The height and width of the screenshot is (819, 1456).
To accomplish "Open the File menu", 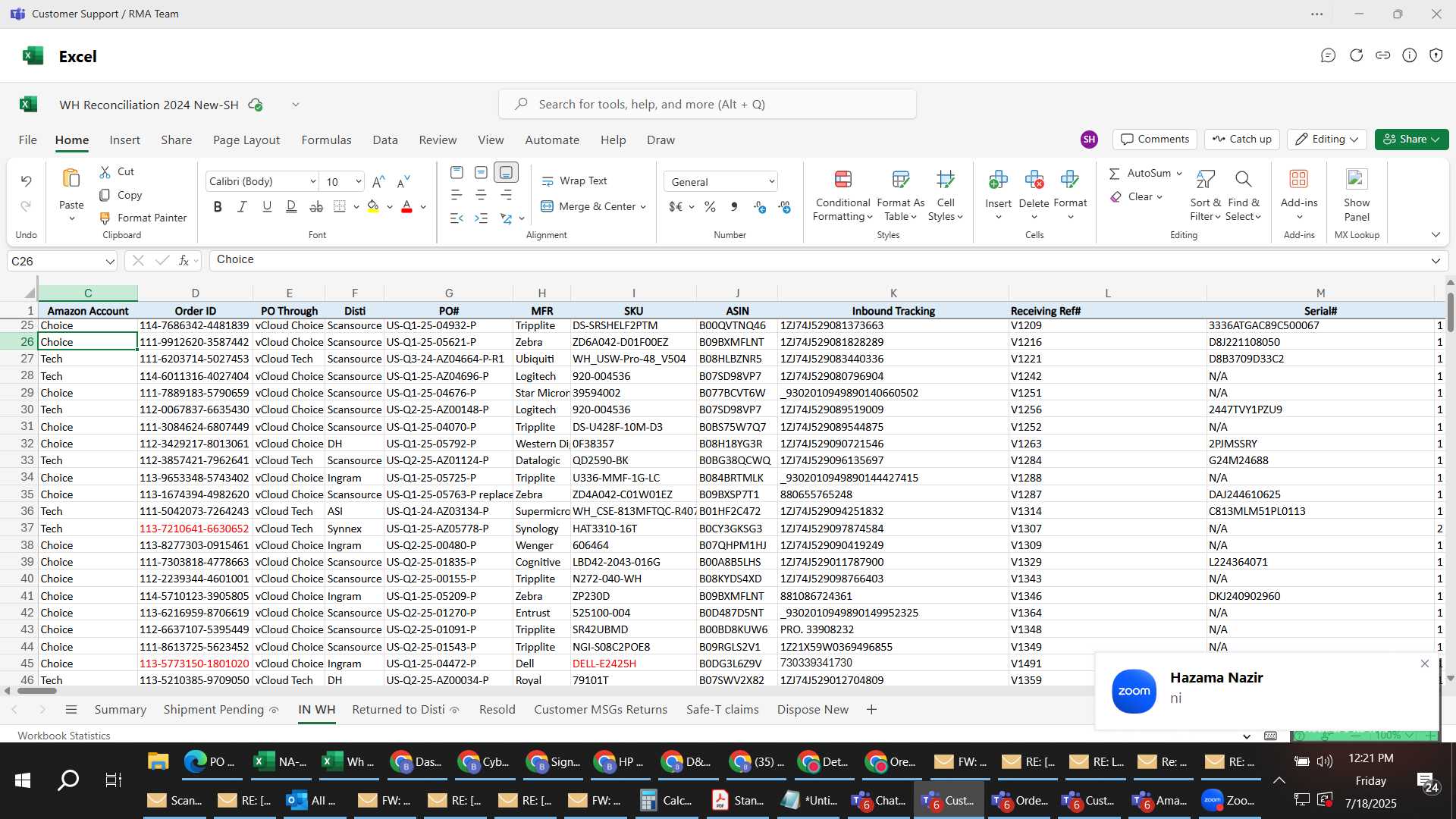I will click(27, 140).
